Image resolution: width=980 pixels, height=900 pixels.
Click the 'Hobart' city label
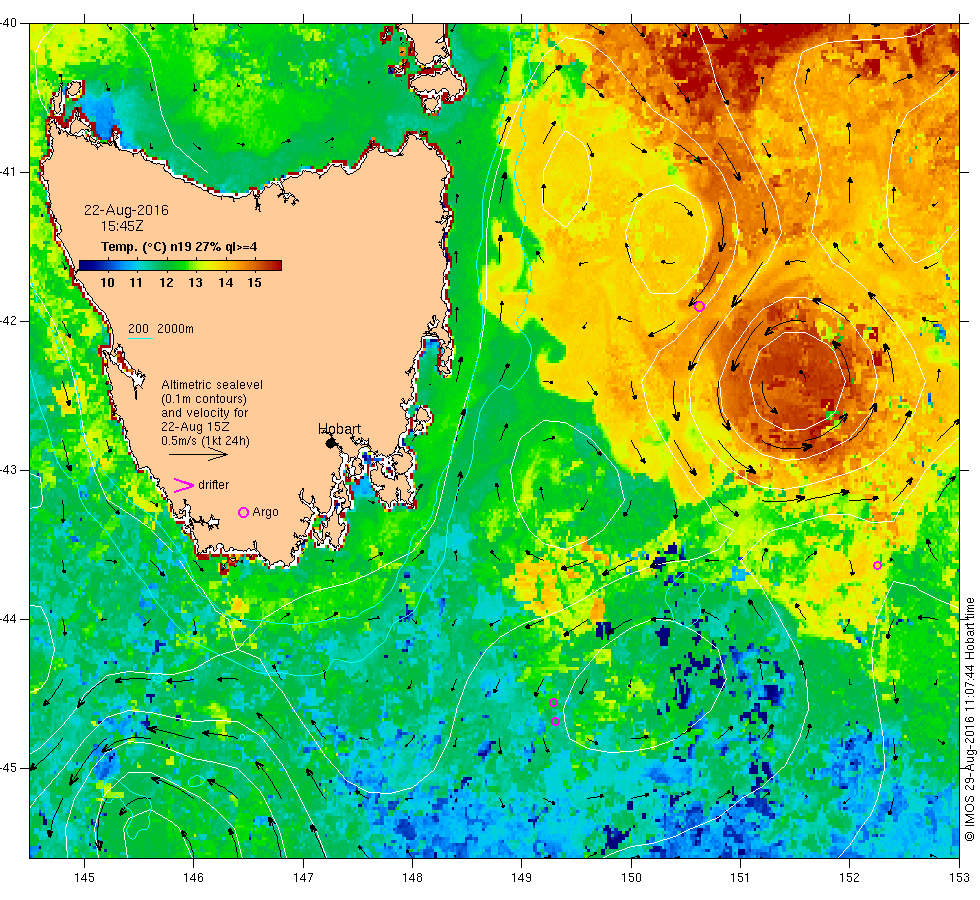339,429
